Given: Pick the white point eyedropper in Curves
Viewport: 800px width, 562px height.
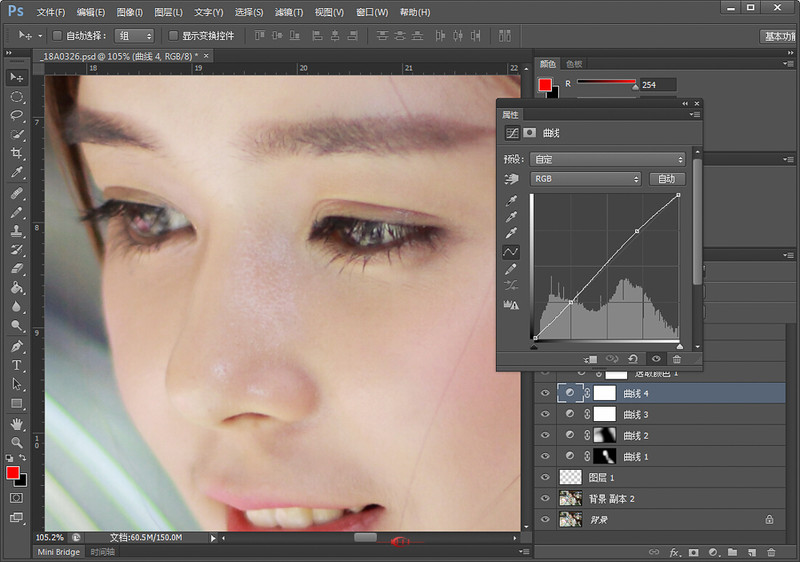Looking at the screenshot, I should click(x=511, y=233).
